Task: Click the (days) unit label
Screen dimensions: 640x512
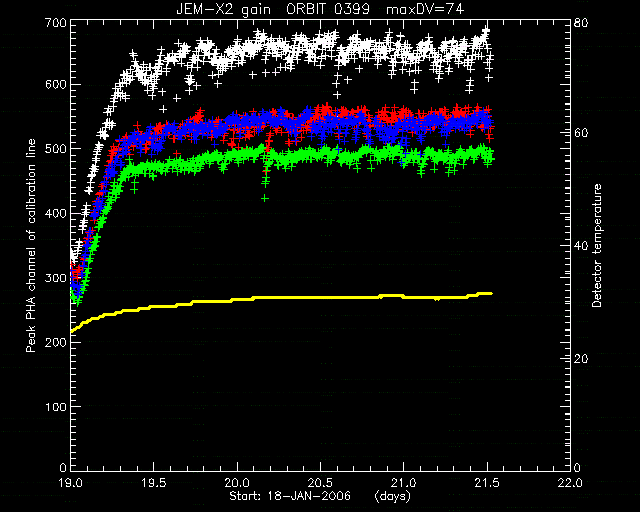Action: pos(392,496)
